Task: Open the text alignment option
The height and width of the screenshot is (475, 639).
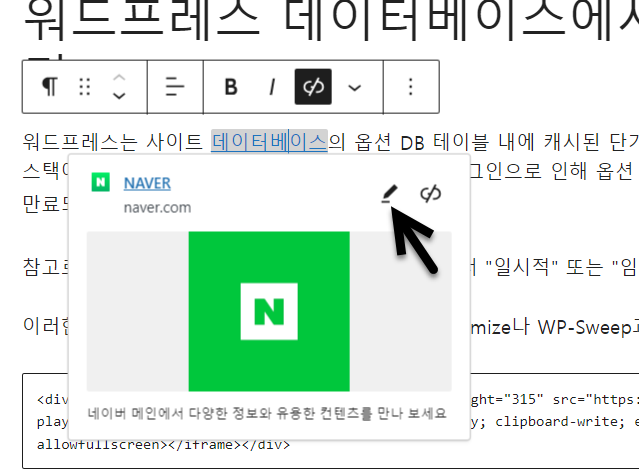Action: click(175, 87)
